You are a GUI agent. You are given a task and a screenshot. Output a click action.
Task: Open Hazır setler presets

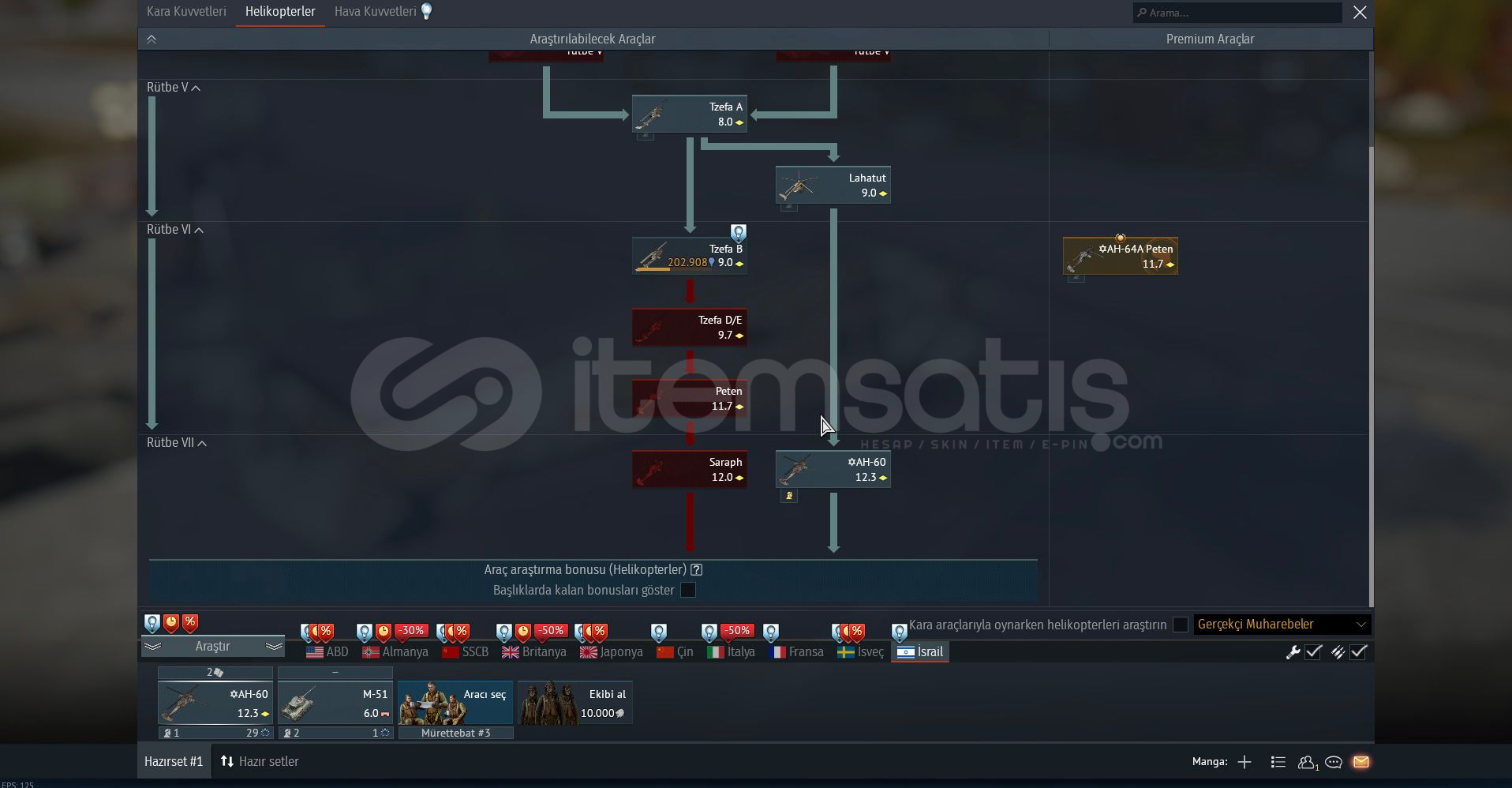click(260, 762)
